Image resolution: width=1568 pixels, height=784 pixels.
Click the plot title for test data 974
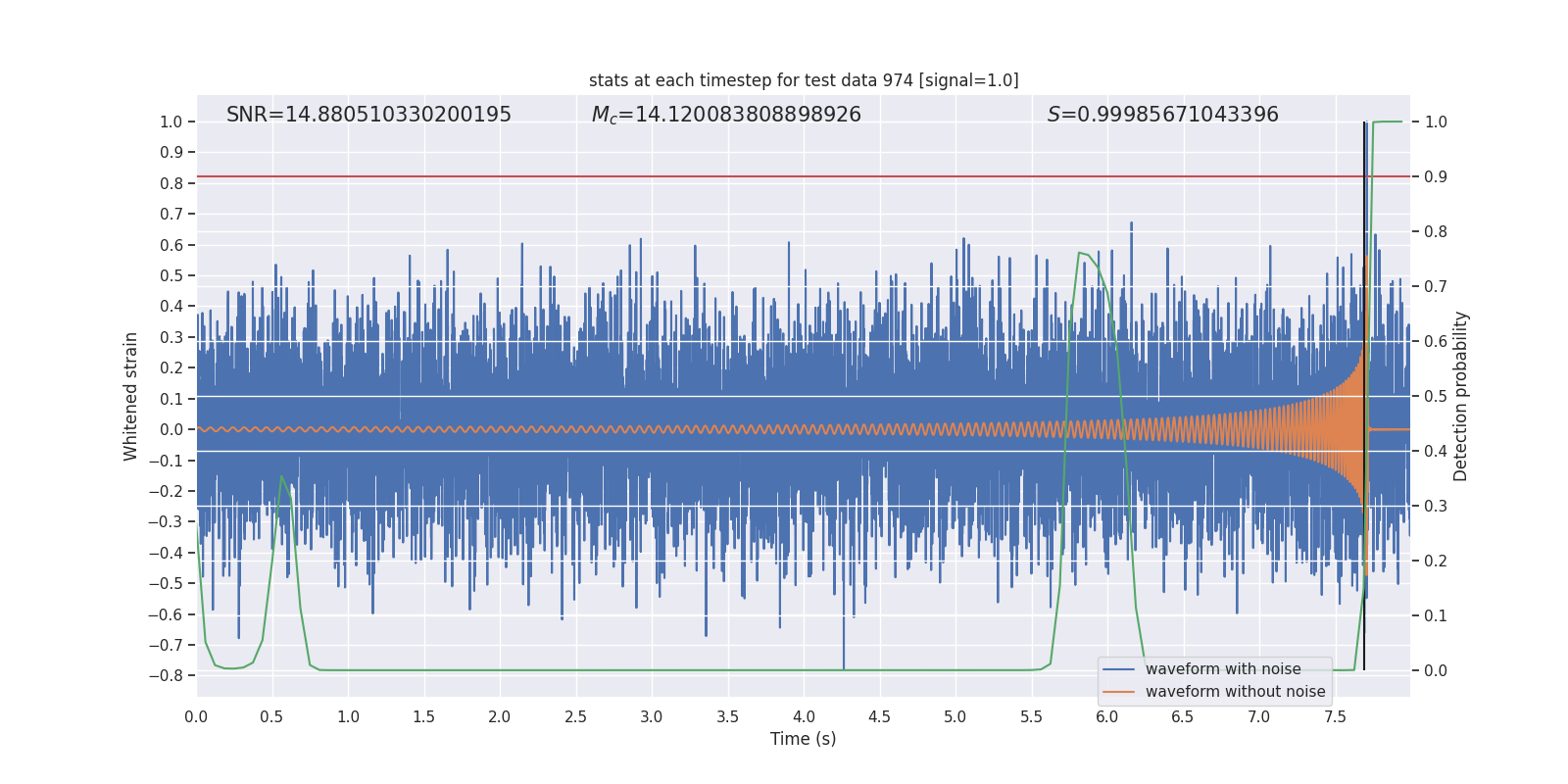tap(804, 80)
